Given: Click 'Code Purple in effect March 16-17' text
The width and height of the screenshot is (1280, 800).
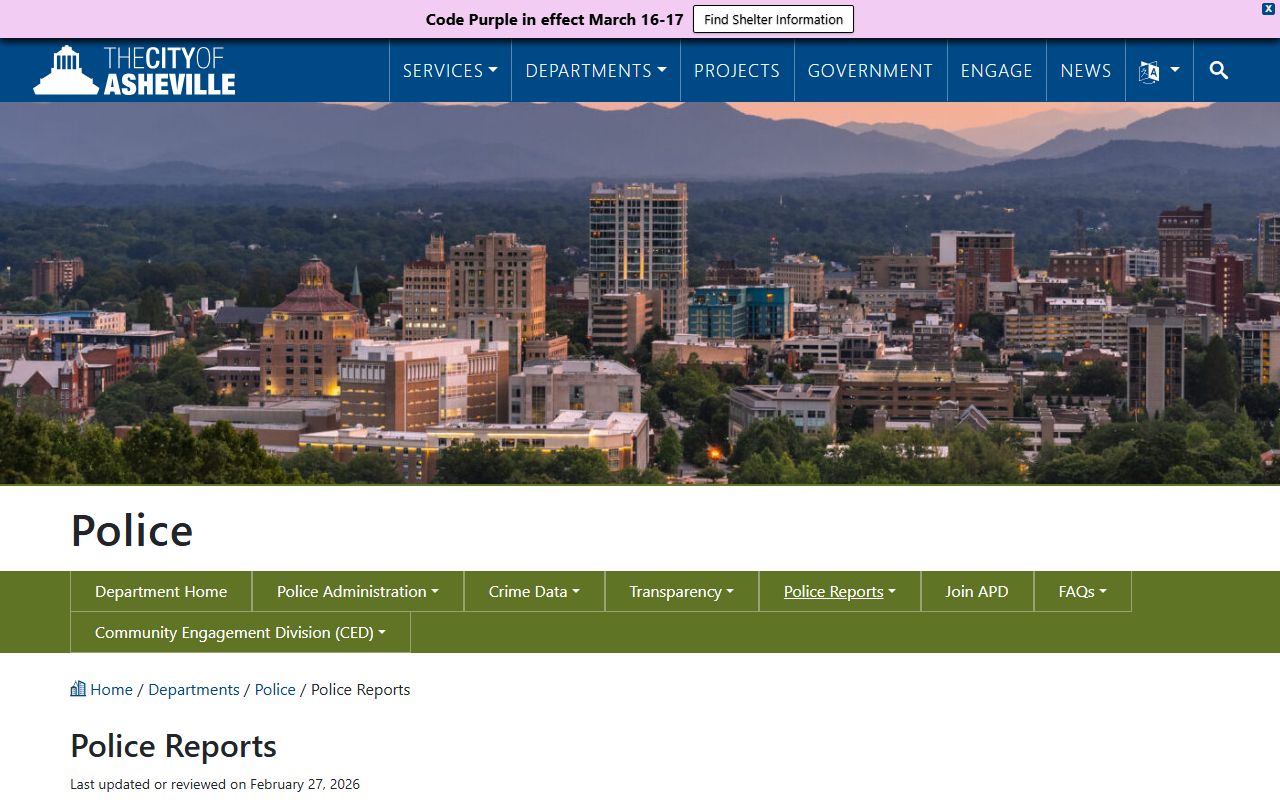Looking at the screenshot, I should (555, 19).
